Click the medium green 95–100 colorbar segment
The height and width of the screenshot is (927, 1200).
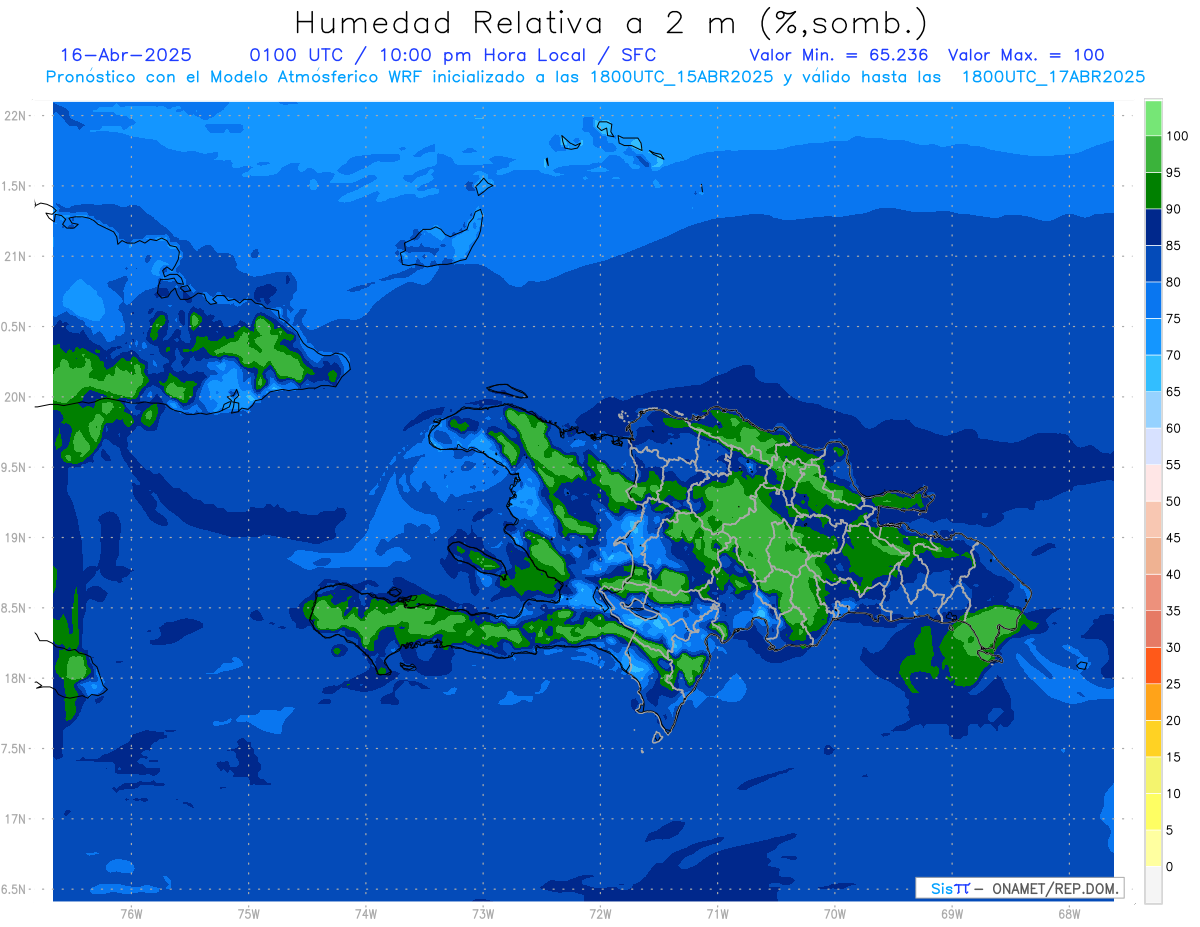point(1153,154)
